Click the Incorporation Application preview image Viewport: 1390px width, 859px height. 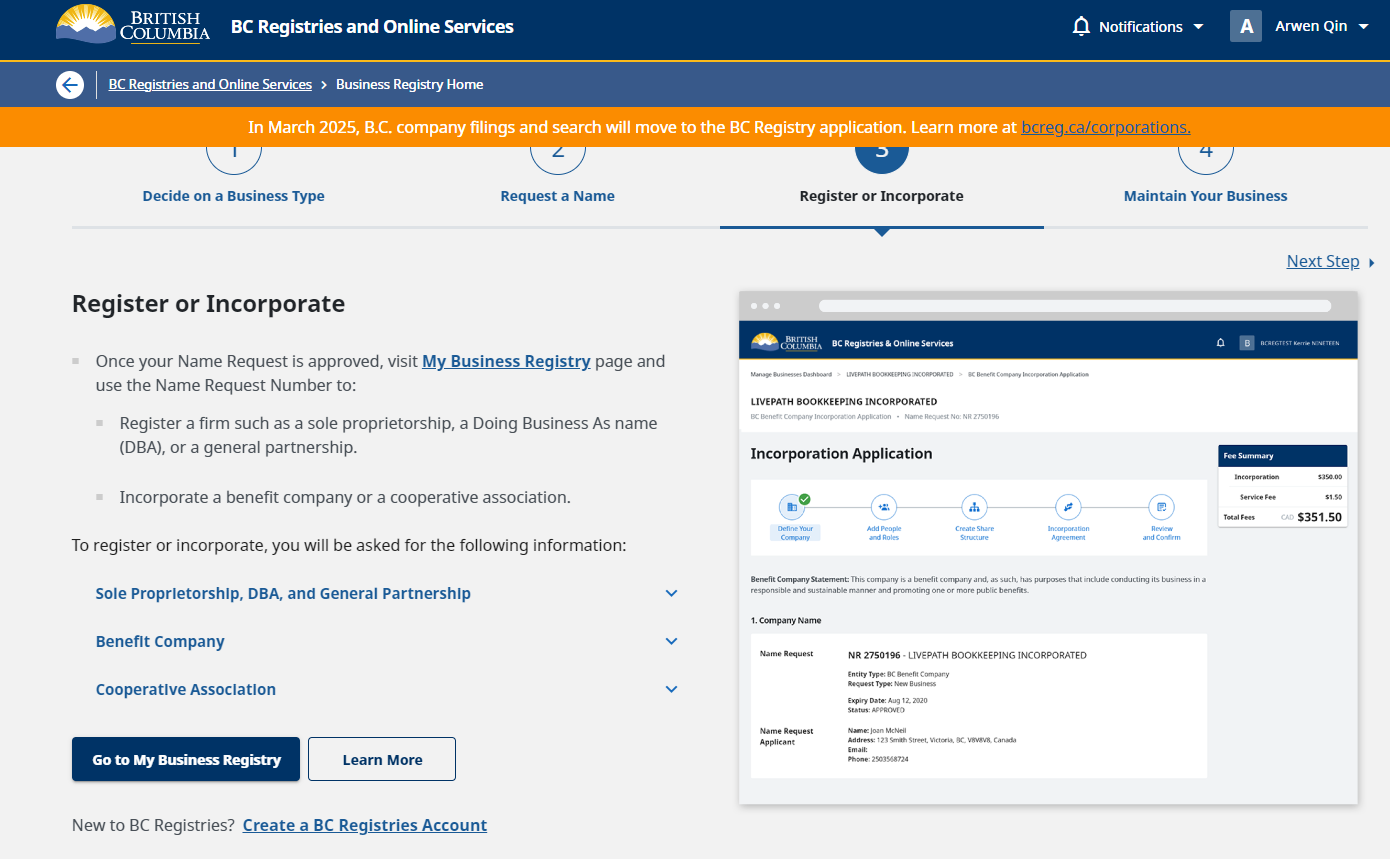pos(1048,548)
